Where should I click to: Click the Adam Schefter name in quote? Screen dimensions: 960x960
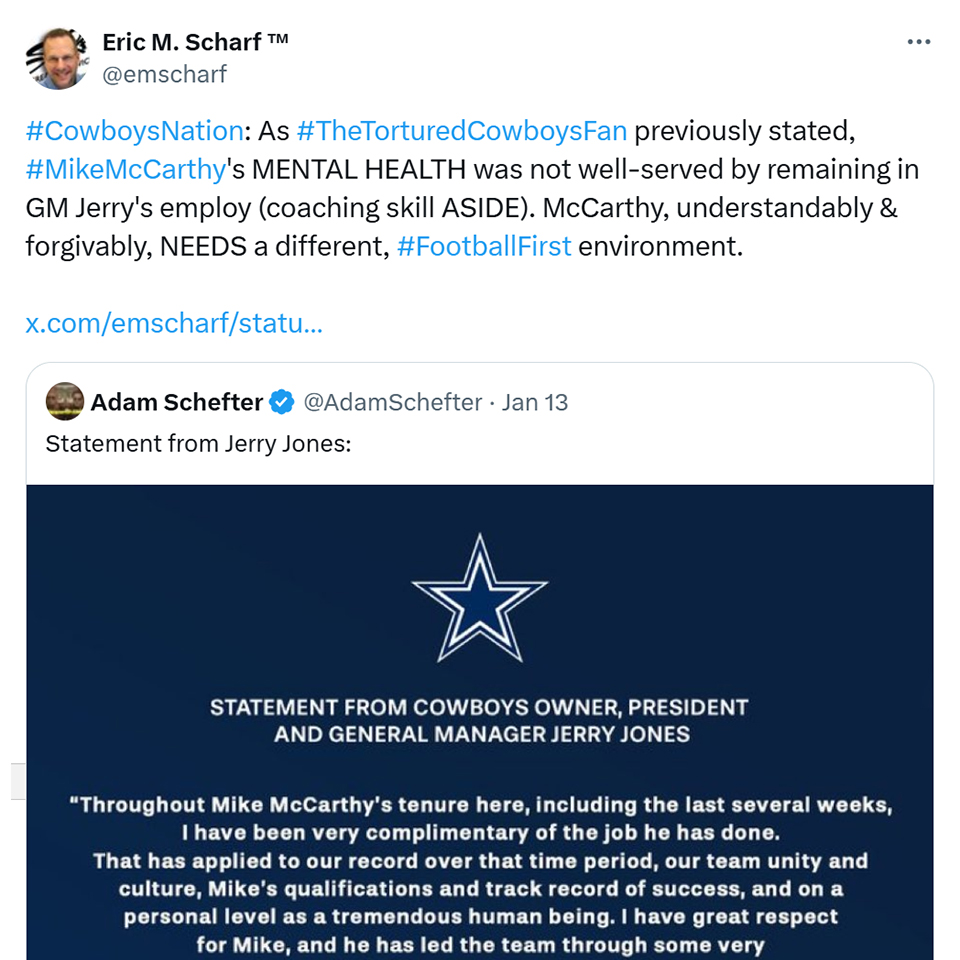[177, 402]
